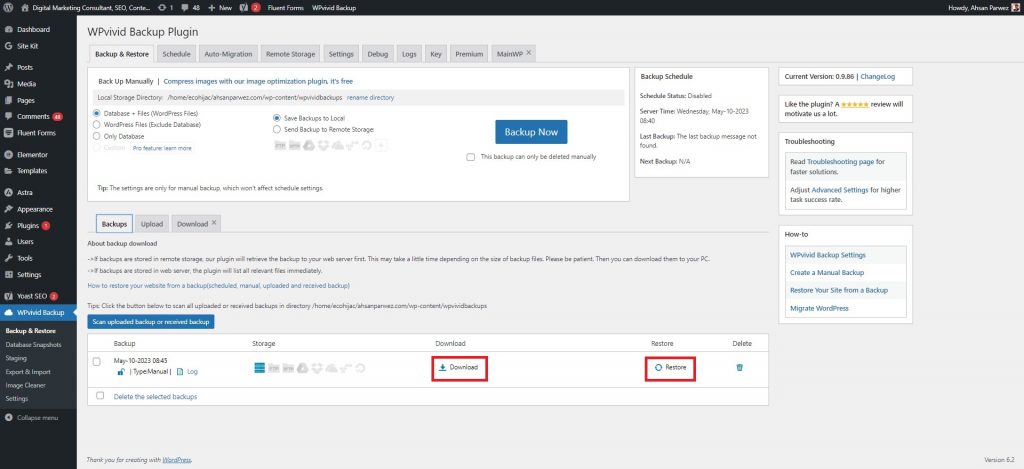Close the Download sub-tab
1024x469 pixels.
point(214,223)
